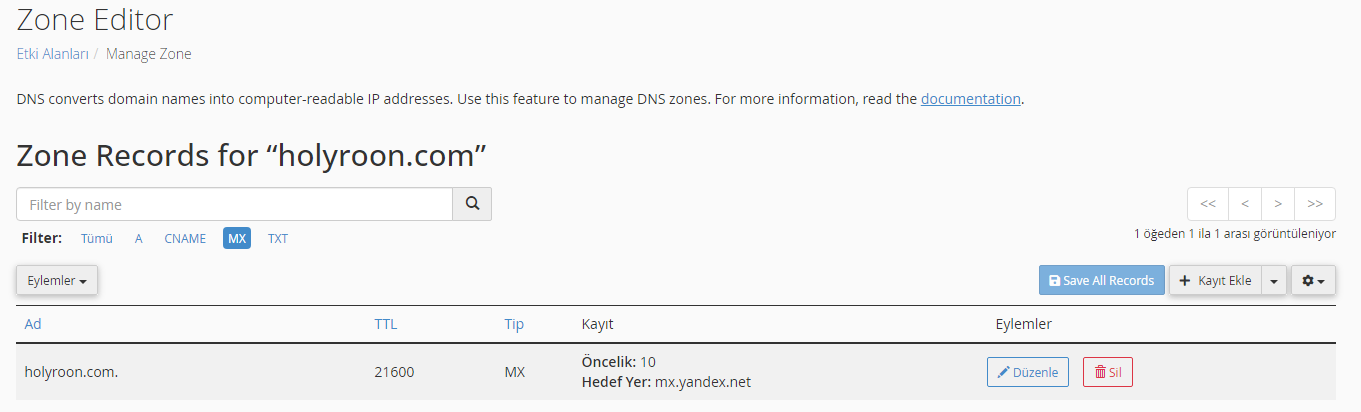Open the gear settings dropdown
Image resolution: width=1361 pixels, height=412 pixels.
point(1313,281)
